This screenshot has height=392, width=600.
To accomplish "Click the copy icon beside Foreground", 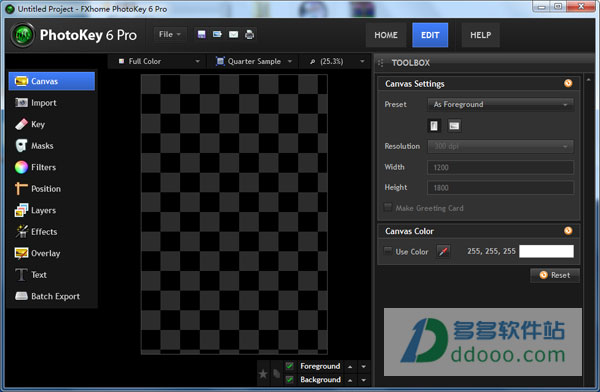I will (x=276, y=373).
